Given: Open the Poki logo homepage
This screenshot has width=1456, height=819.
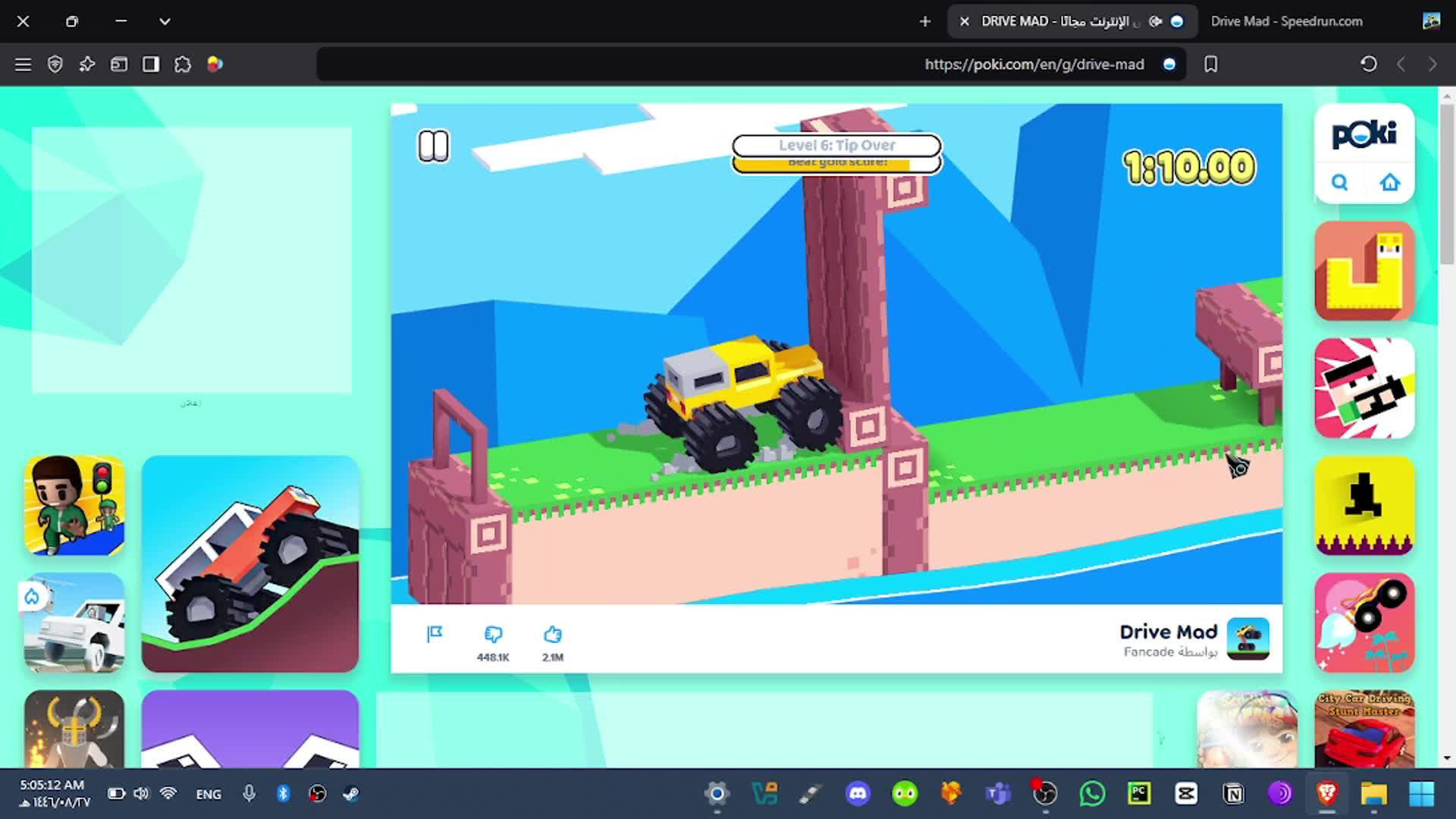Looking at the screenshot, I should pos(1364,134).
